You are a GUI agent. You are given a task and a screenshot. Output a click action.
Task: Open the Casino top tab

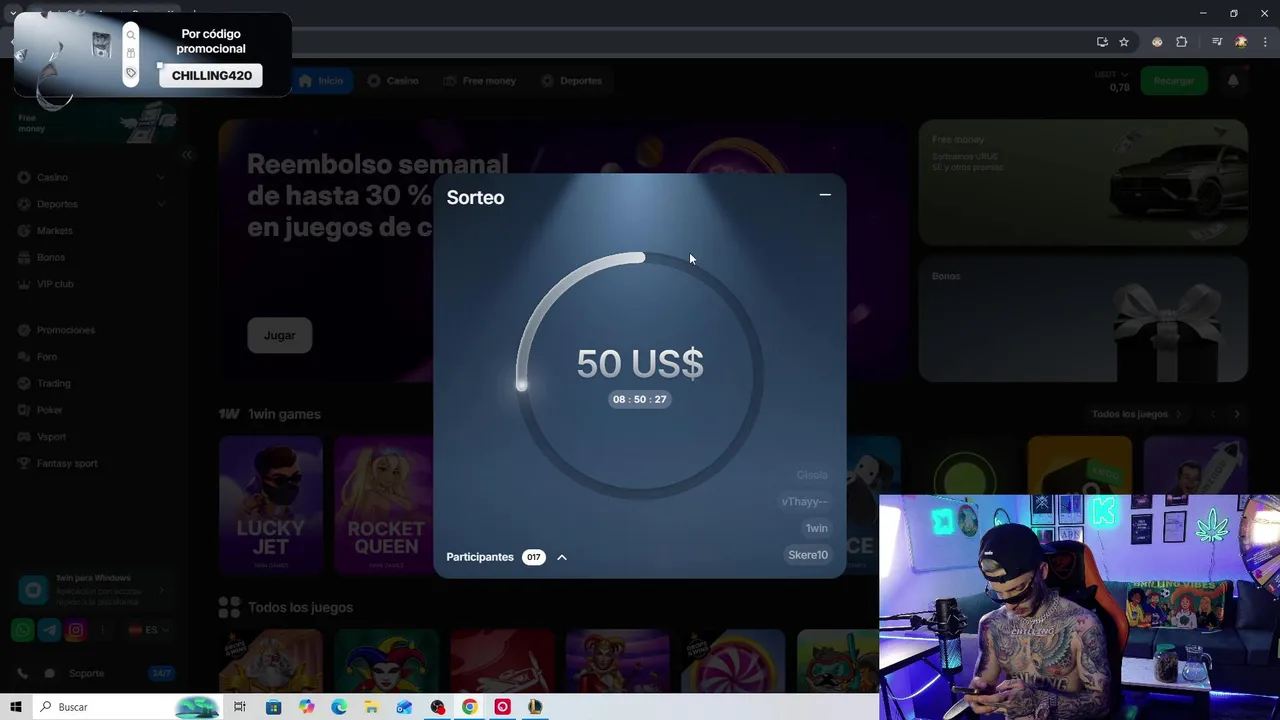393,80
